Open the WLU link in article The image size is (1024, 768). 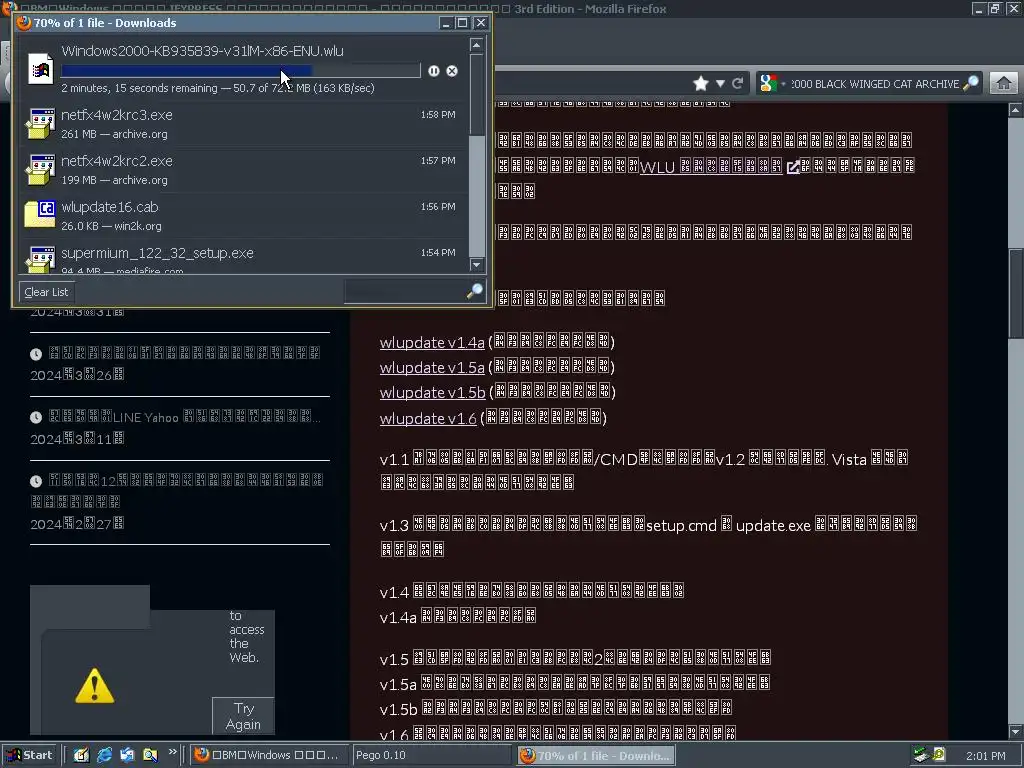pyautogui.click(x=711, y=166)
